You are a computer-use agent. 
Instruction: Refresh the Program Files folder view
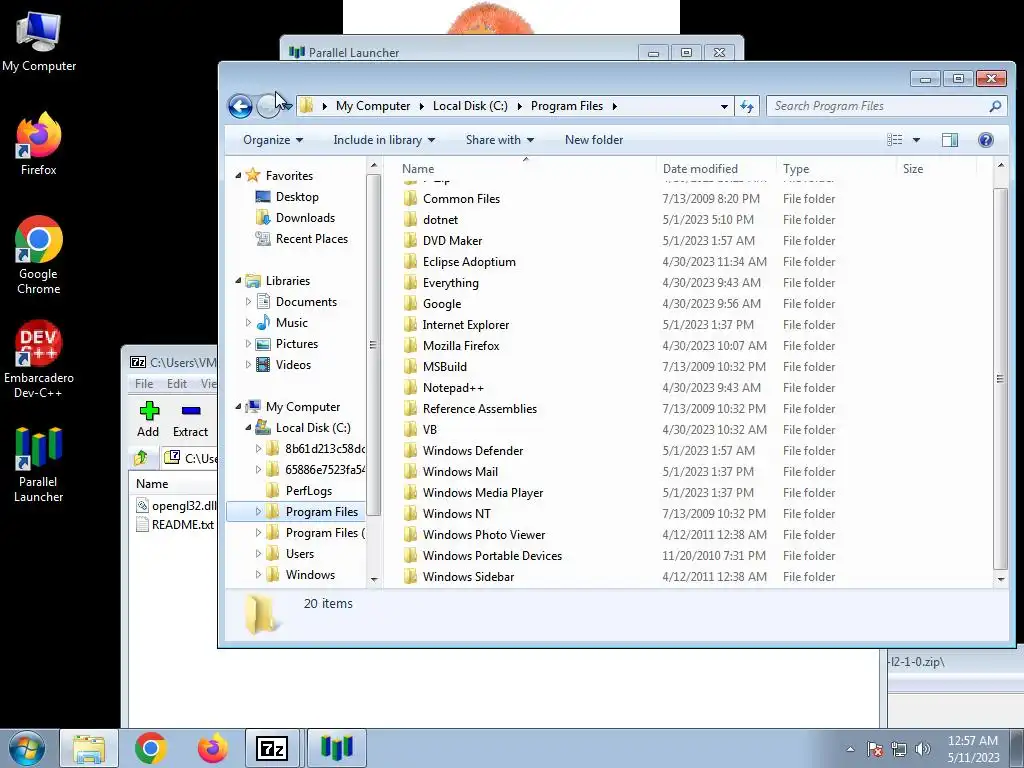pos(746,106)
